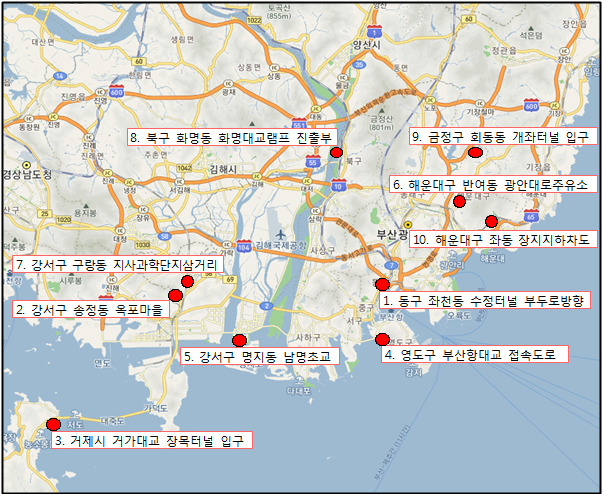Select the red marker for 2. 송정동 옥포마을
This screenshot has height=494, width=602.
pyautogui.click(x=175, y=295)
